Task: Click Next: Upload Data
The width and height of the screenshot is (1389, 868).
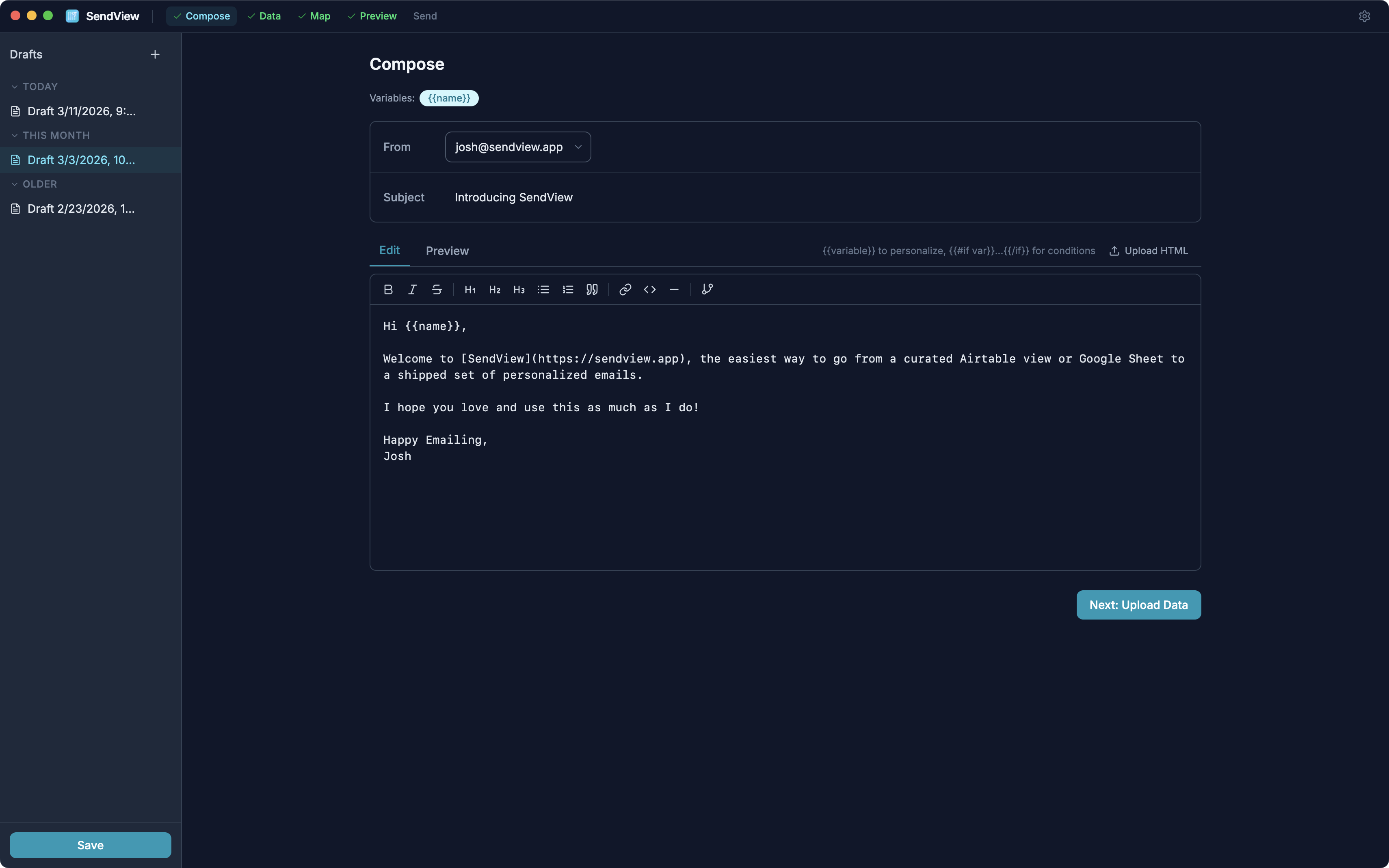Action: click(1138, 605)
